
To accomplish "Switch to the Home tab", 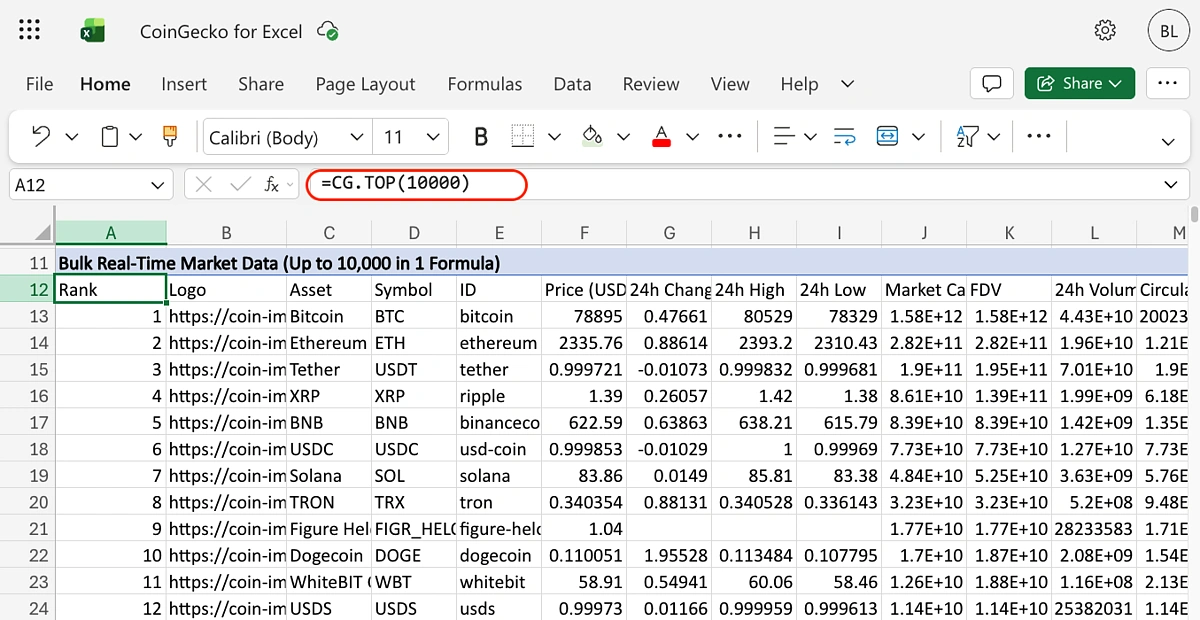I will coord(105,84).
